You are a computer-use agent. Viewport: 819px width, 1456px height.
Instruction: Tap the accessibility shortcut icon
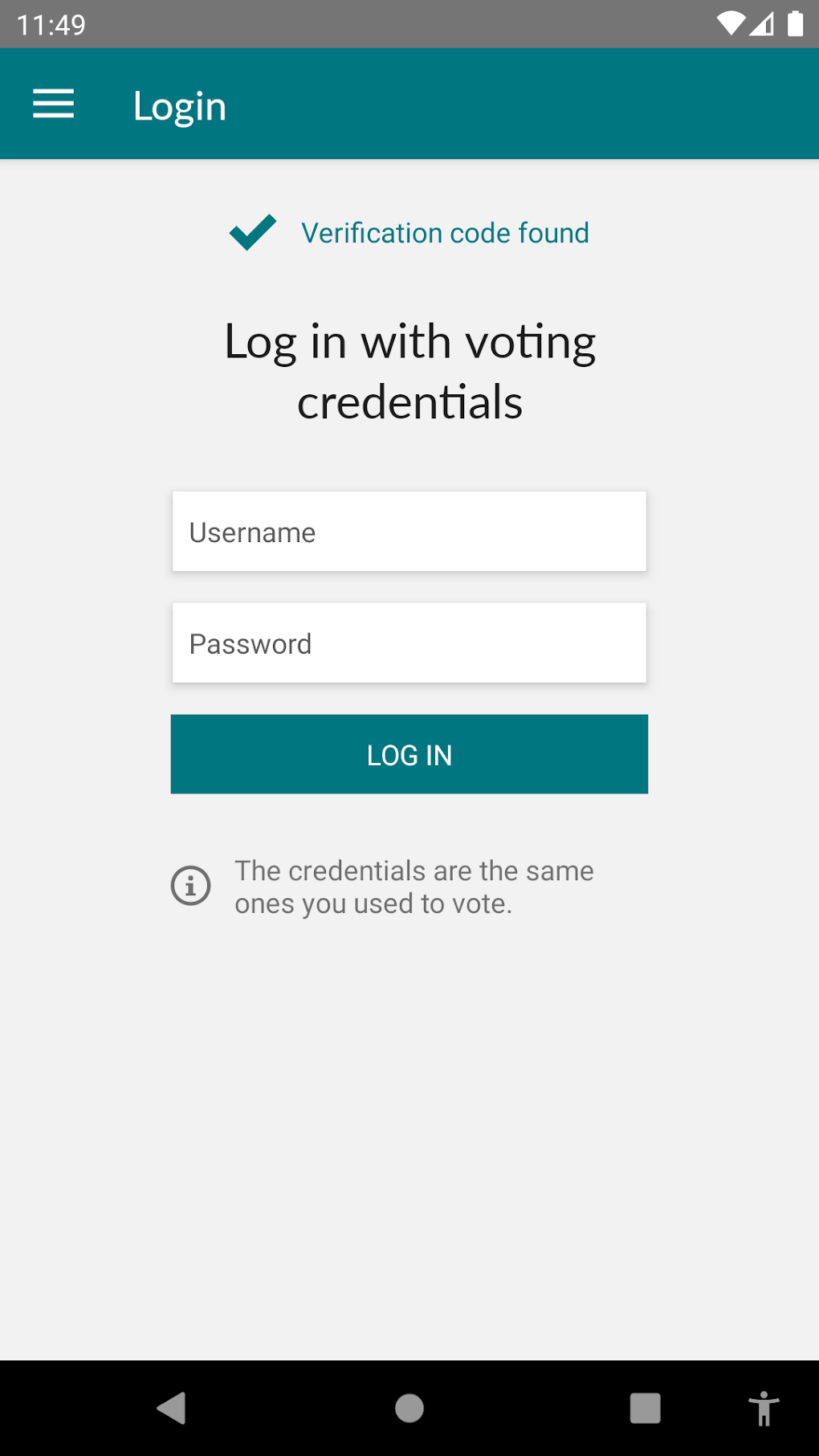point(764,1408)
